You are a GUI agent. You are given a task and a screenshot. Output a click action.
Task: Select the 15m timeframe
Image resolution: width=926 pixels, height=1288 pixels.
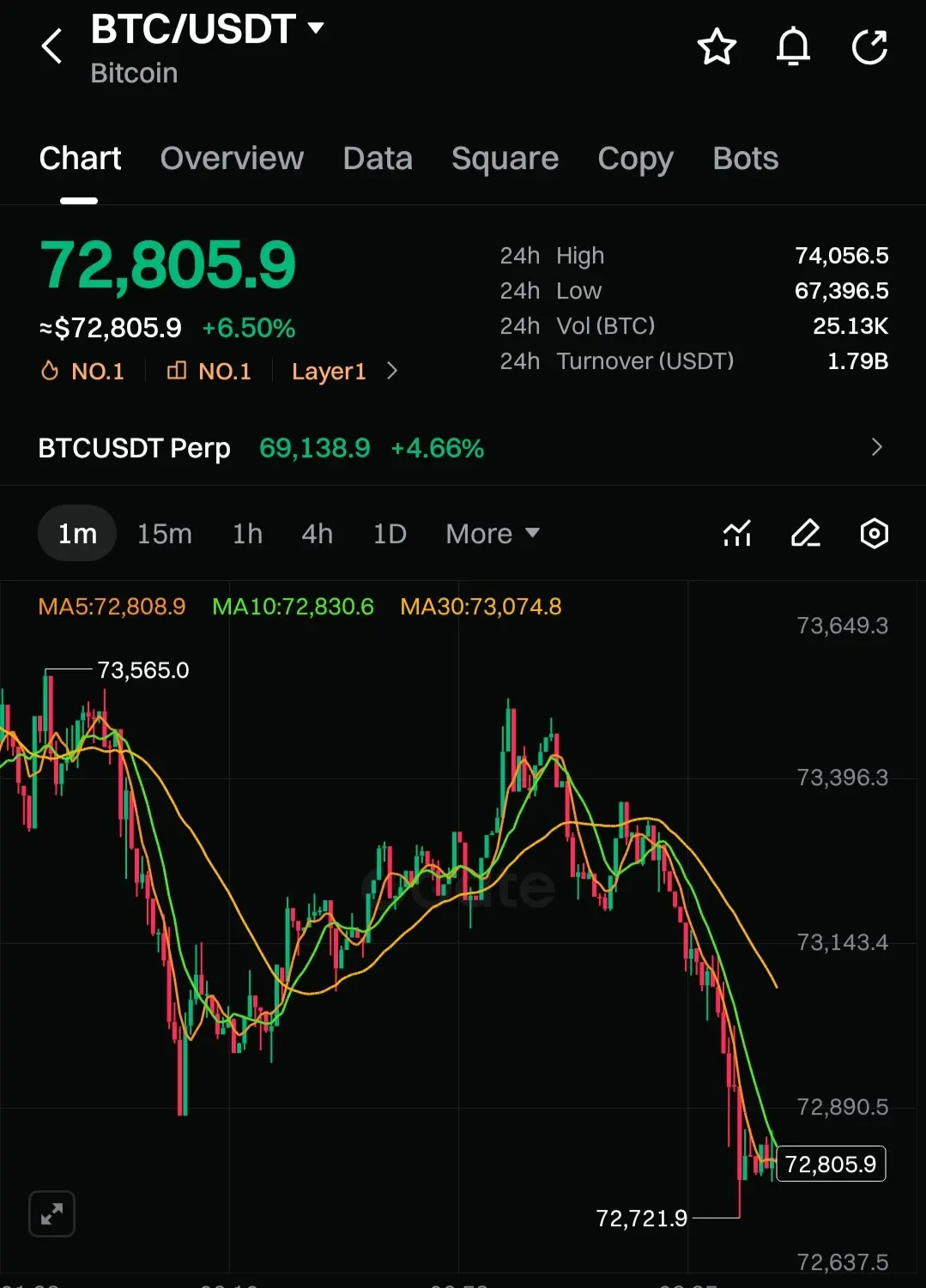click(165, 534)
